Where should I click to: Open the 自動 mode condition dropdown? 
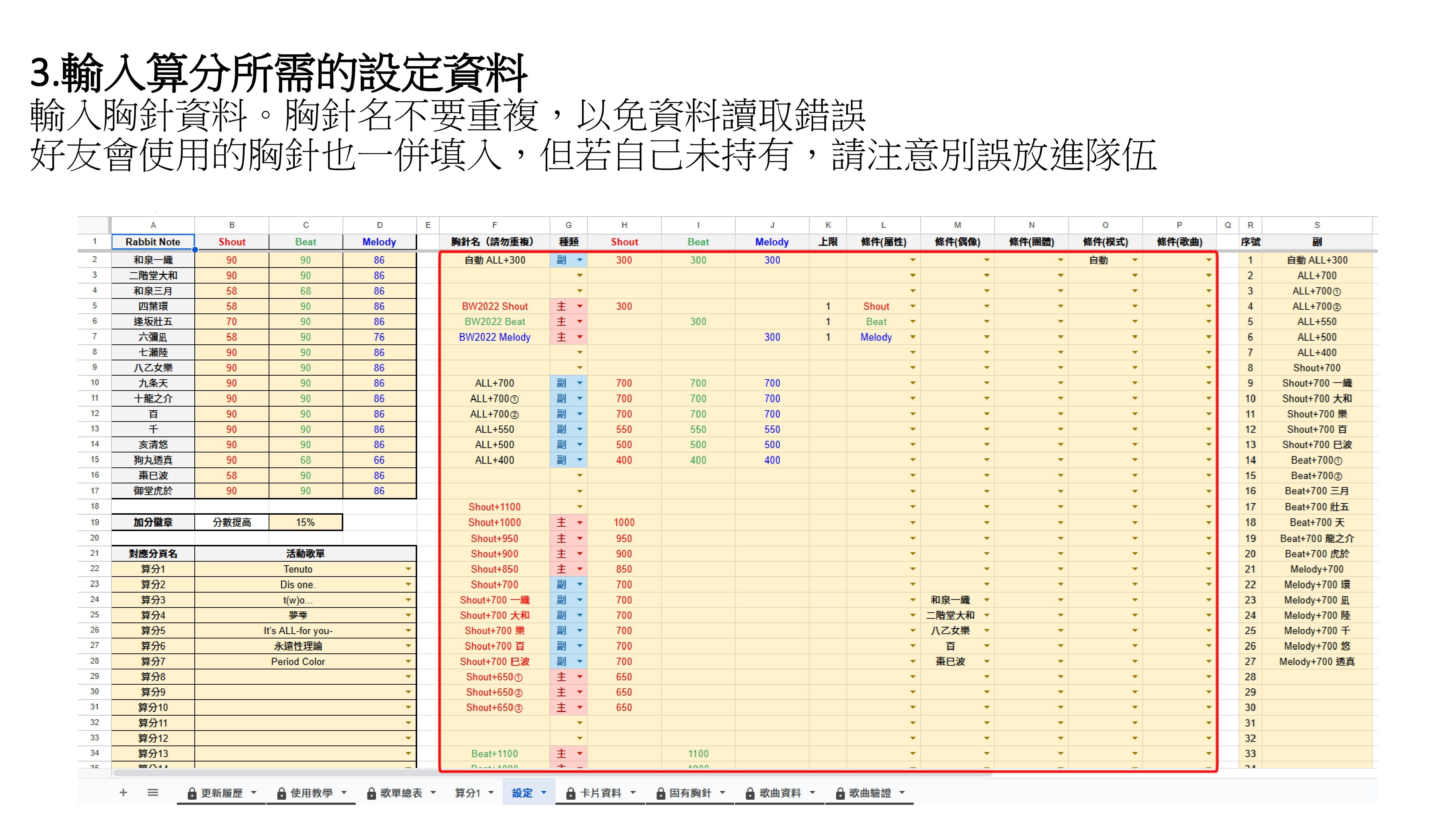click(1134, 260)
